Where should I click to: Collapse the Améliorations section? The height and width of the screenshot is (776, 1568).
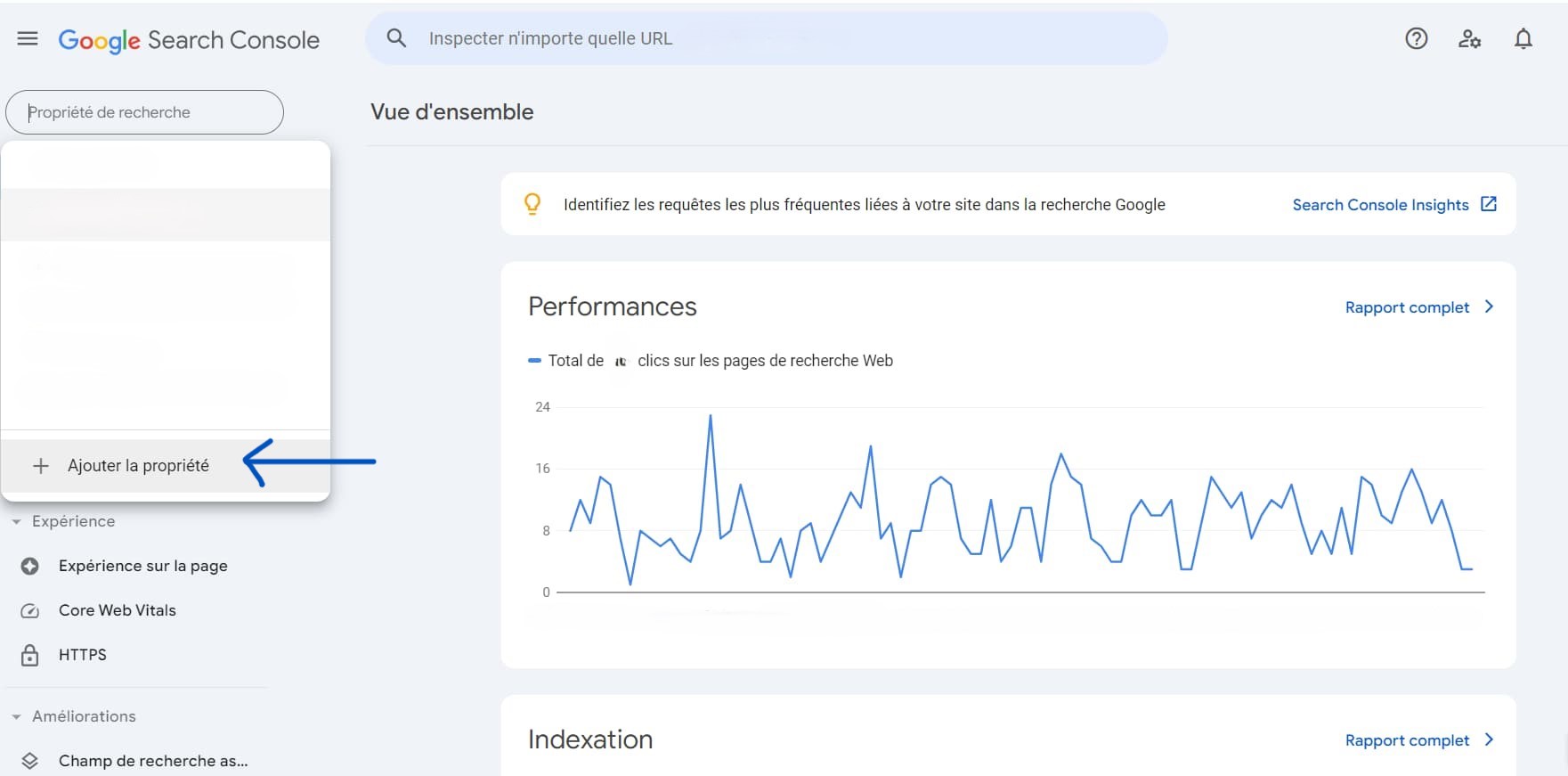point(16,717)
